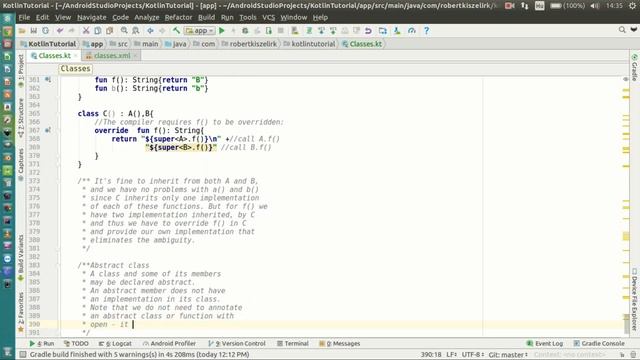This screenshot has width=640, height=360.
Task: Open the UTF-8 encoding selector
Action: pyautogui.click(x=473, y=355)
